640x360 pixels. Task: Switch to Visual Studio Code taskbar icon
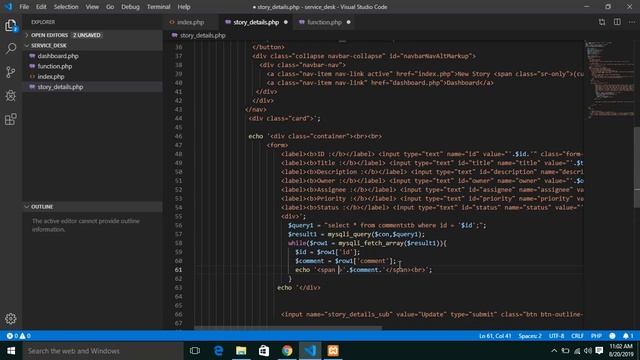pyautogui.click(x=310, y=351)
